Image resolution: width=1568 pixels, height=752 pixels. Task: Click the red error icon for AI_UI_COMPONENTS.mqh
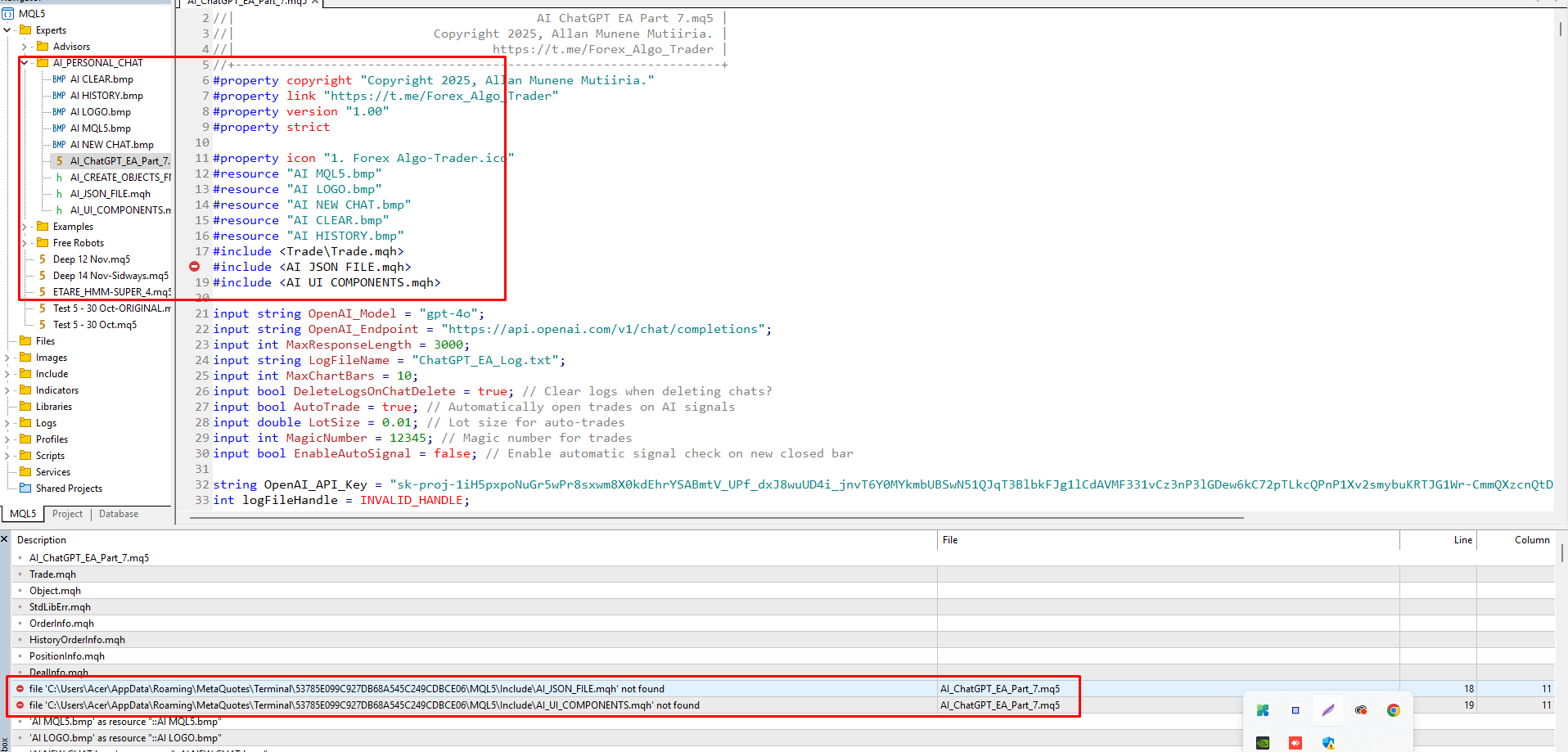20,705
